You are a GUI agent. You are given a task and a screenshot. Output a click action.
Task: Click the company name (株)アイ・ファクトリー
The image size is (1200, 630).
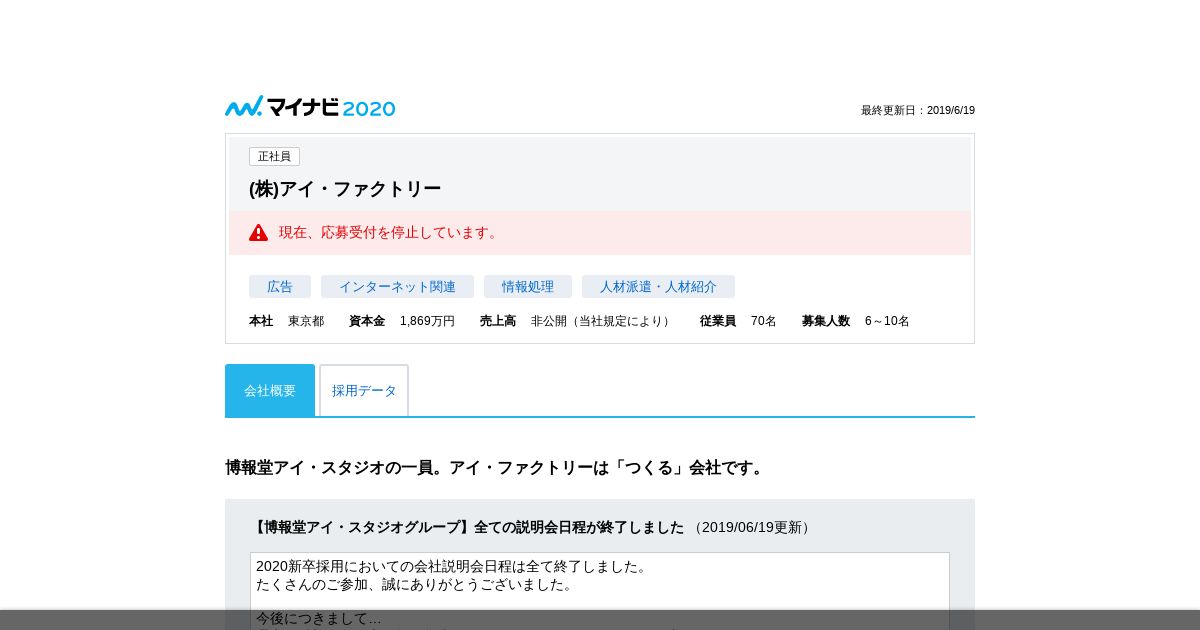tap(345, 189)
